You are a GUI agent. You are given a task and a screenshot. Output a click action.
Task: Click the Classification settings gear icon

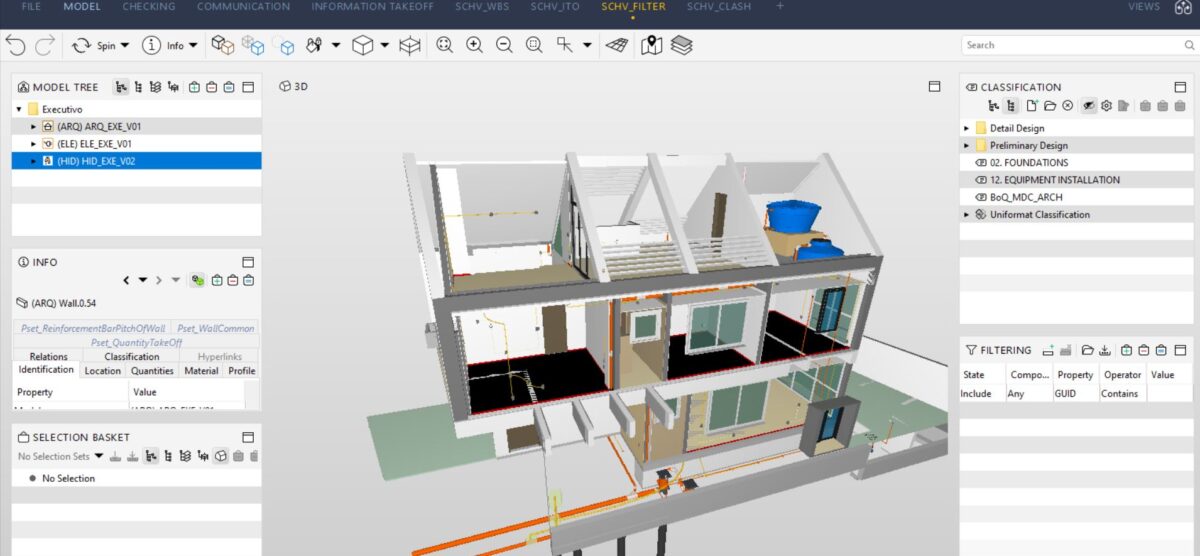pos(1107,105)
